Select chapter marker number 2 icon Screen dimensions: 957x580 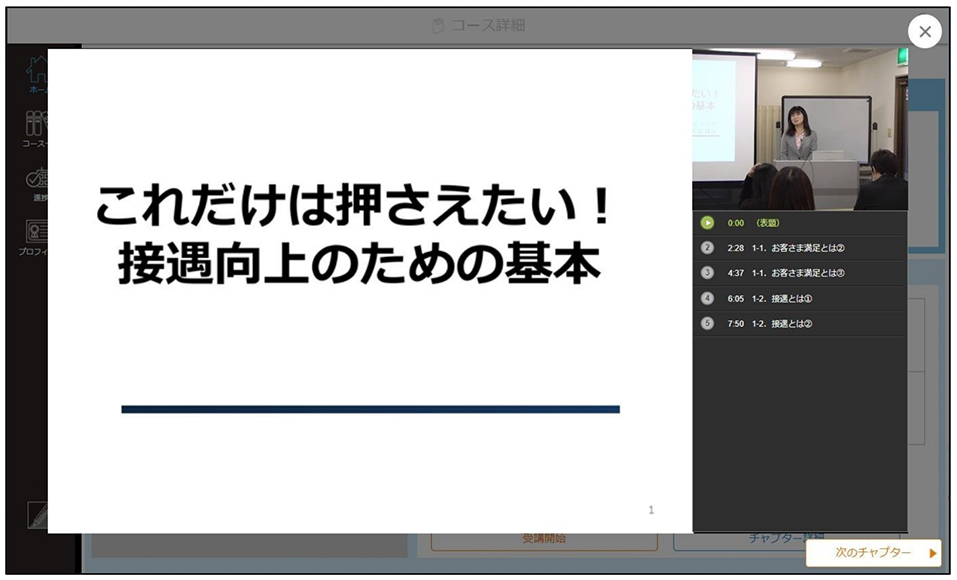pos(707,248)
